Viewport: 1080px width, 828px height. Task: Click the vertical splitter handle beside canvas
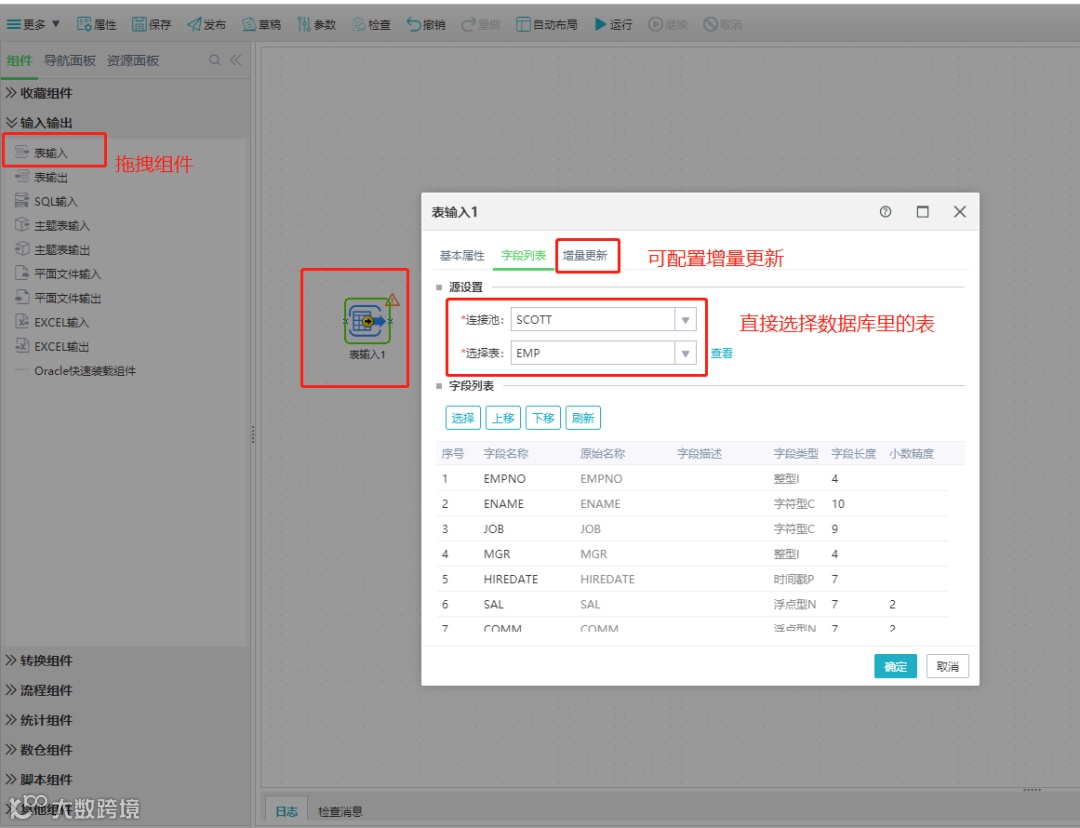point(253,434)
